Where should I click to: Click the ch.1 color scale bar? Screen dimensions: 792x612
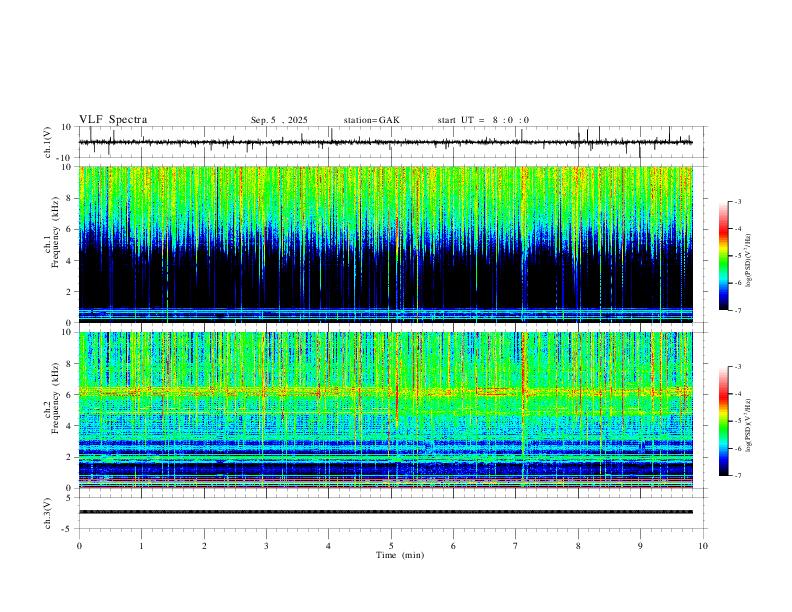point(724,255)
